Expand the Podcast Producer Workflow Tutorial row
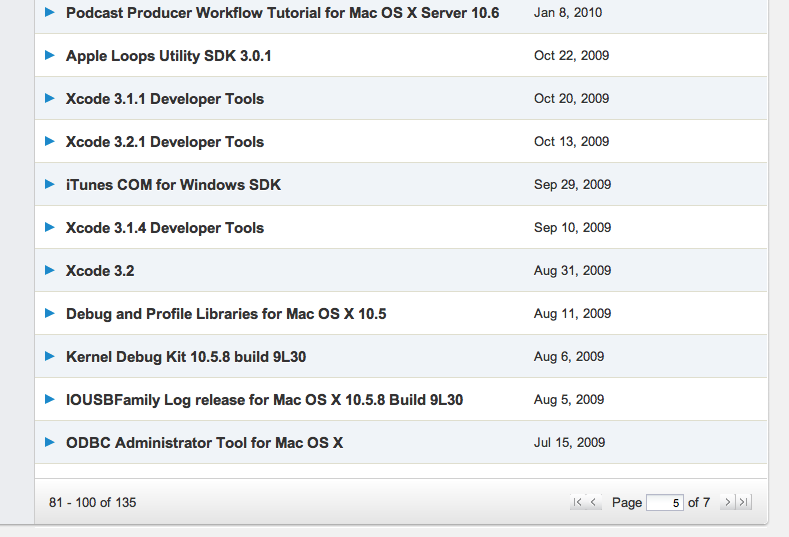Viewport: 789px width, 537px height. 50,13
